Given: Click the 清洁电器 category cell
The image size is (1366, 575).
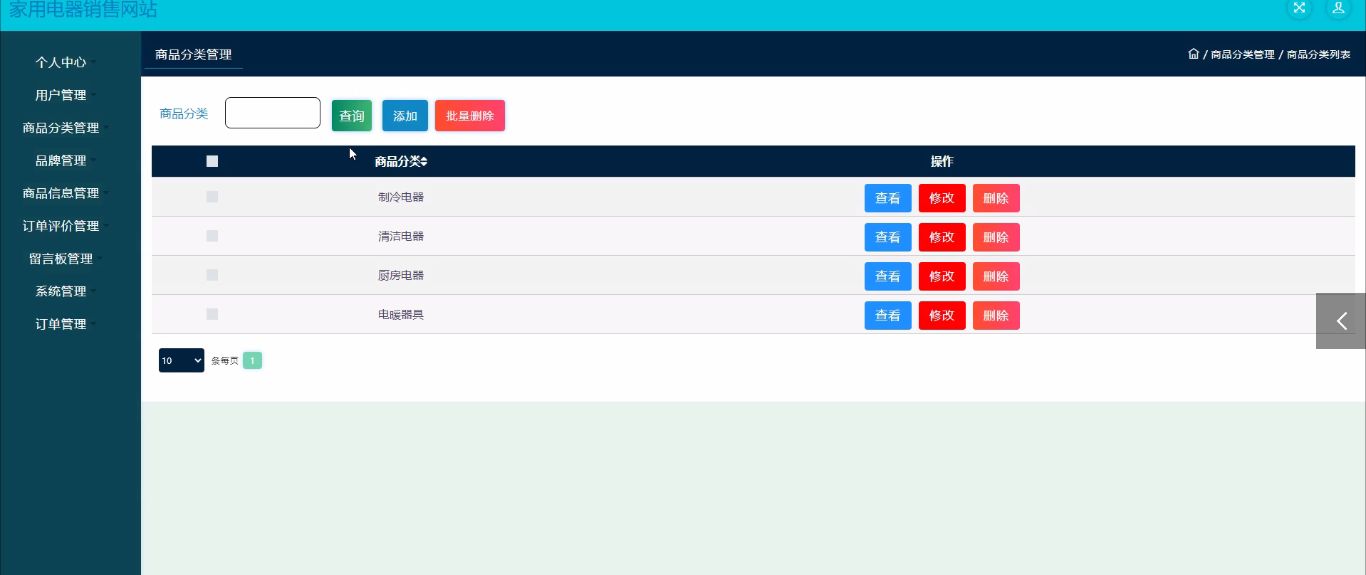Looking at the screenshot, I should pos(401,236).
